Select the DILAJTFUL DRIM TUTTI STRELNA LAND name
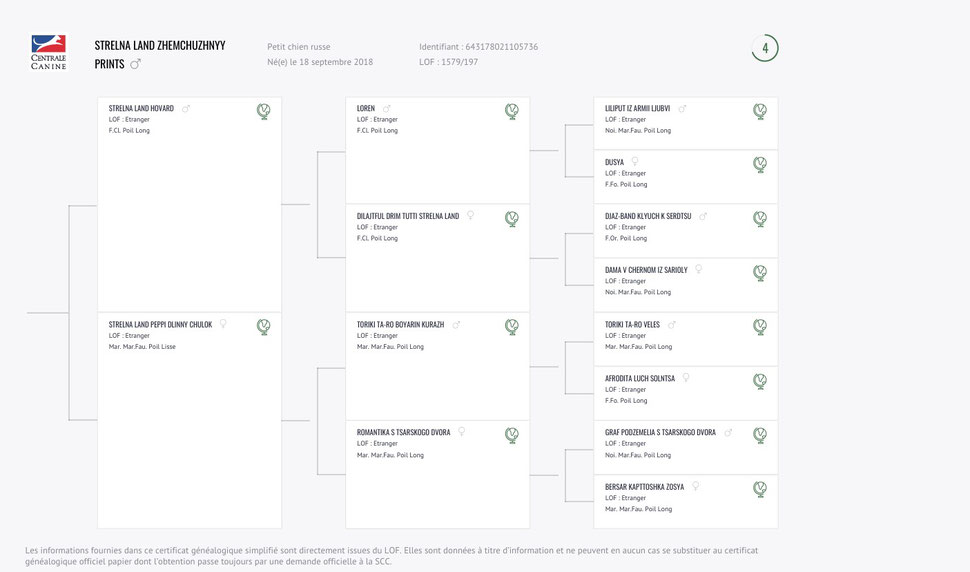The width and height of the screenshot is (970, 572). coord(408,216)
